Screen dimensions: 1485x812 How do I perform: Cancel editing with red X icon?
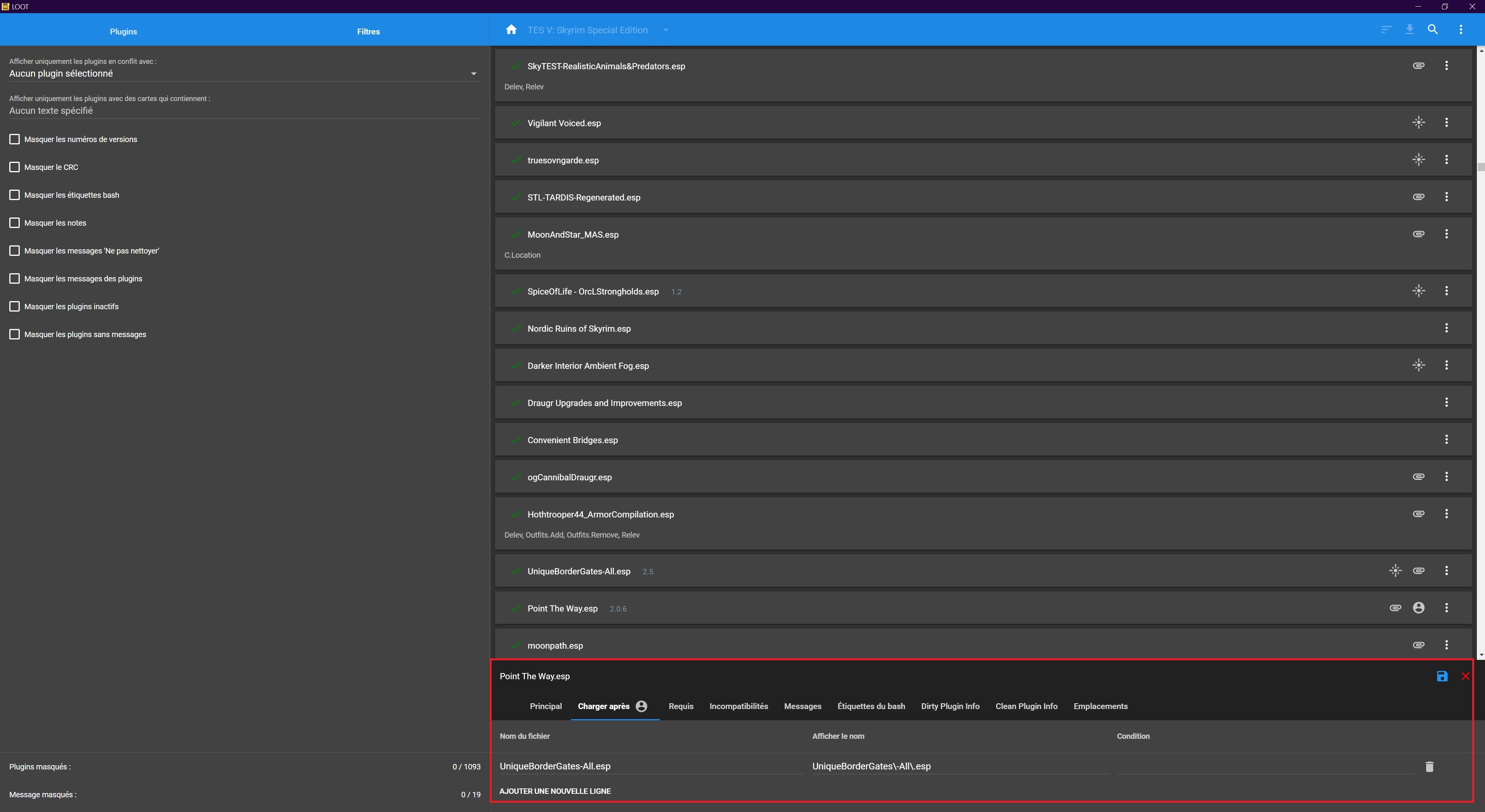coord(1465,676)
